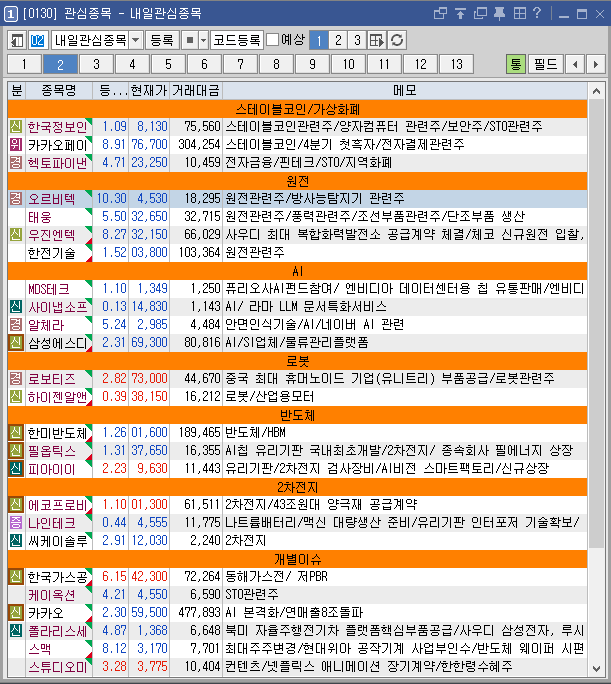Click the 위 badge icon on 카카오페이 row
Viewport: 611px width, 684px height.
click(16, 145)
